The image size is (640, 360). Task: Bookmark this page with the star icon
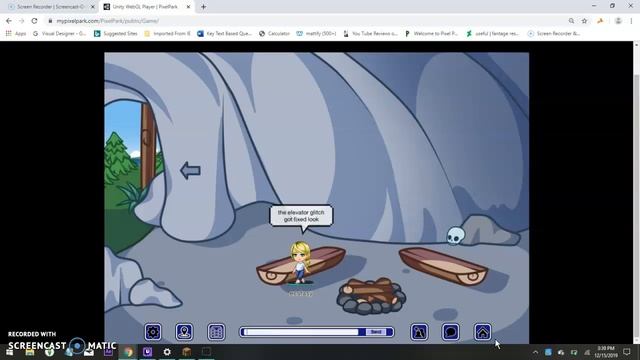tap(584, 21)
